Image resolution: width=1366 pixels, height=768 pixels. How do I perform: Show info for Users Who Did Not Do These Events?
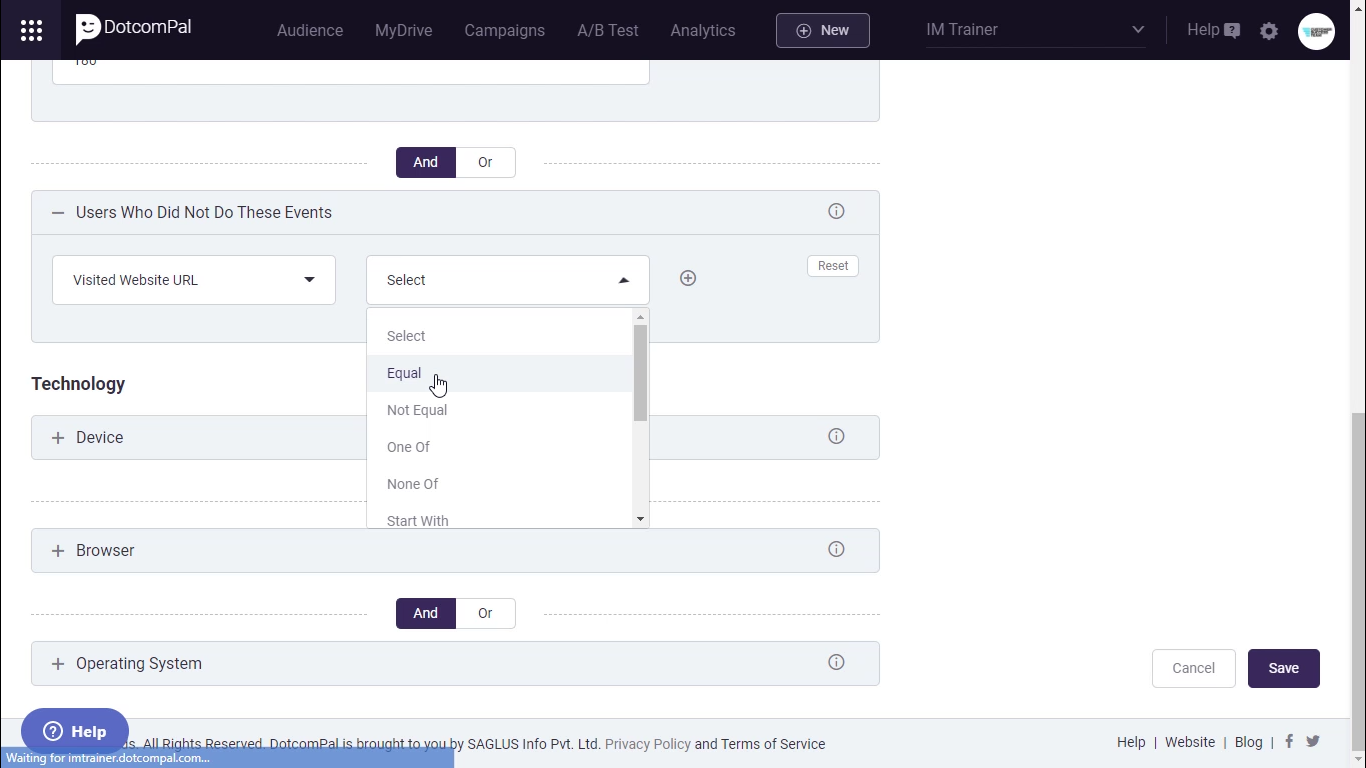click(x=836, y=212)
